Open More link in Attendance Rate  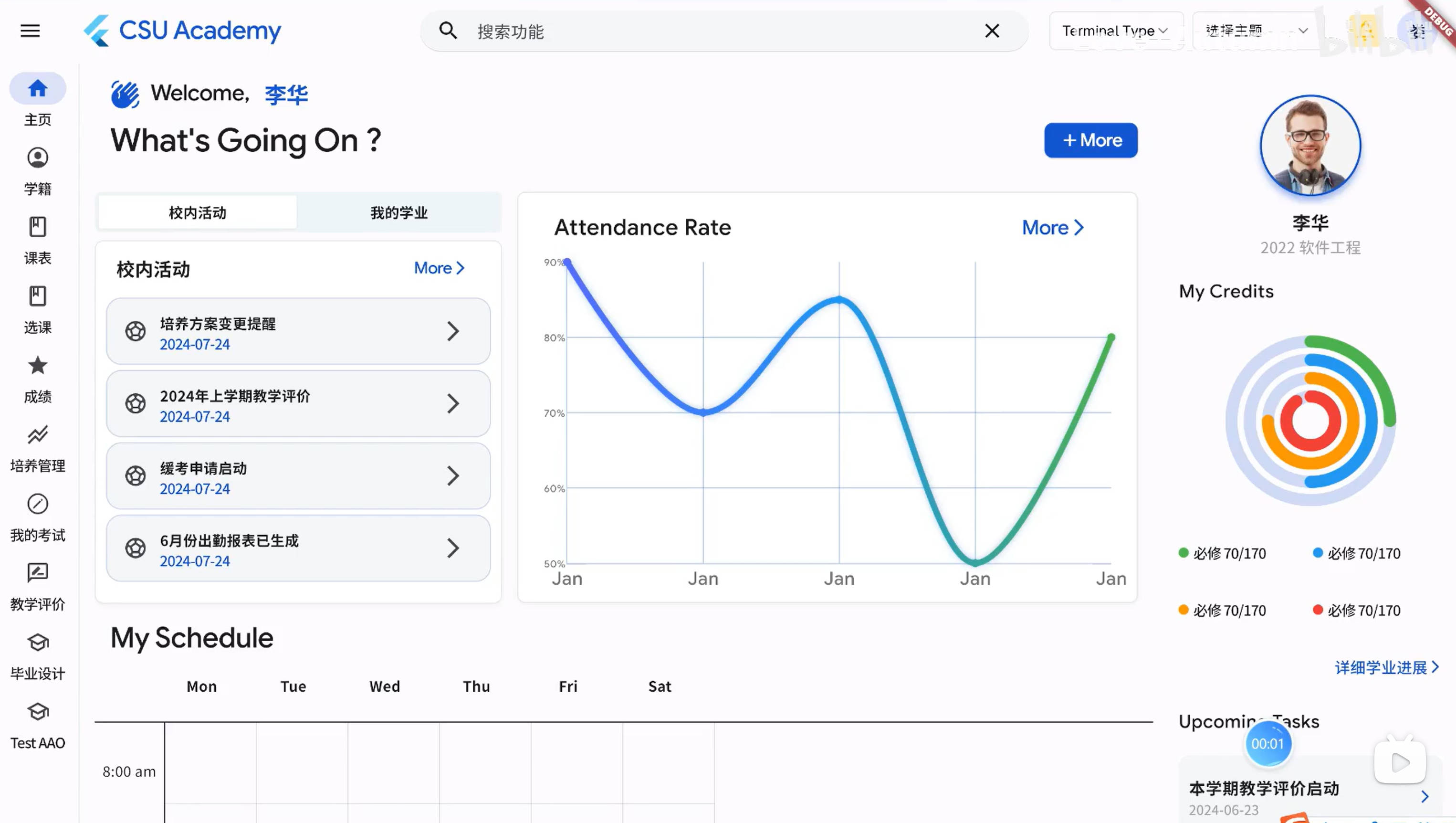pos(1052,227)
